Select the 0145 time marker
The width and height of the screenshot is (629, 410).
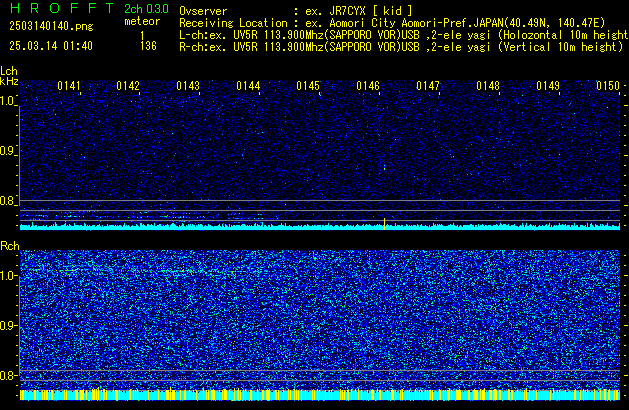(308, 86)
